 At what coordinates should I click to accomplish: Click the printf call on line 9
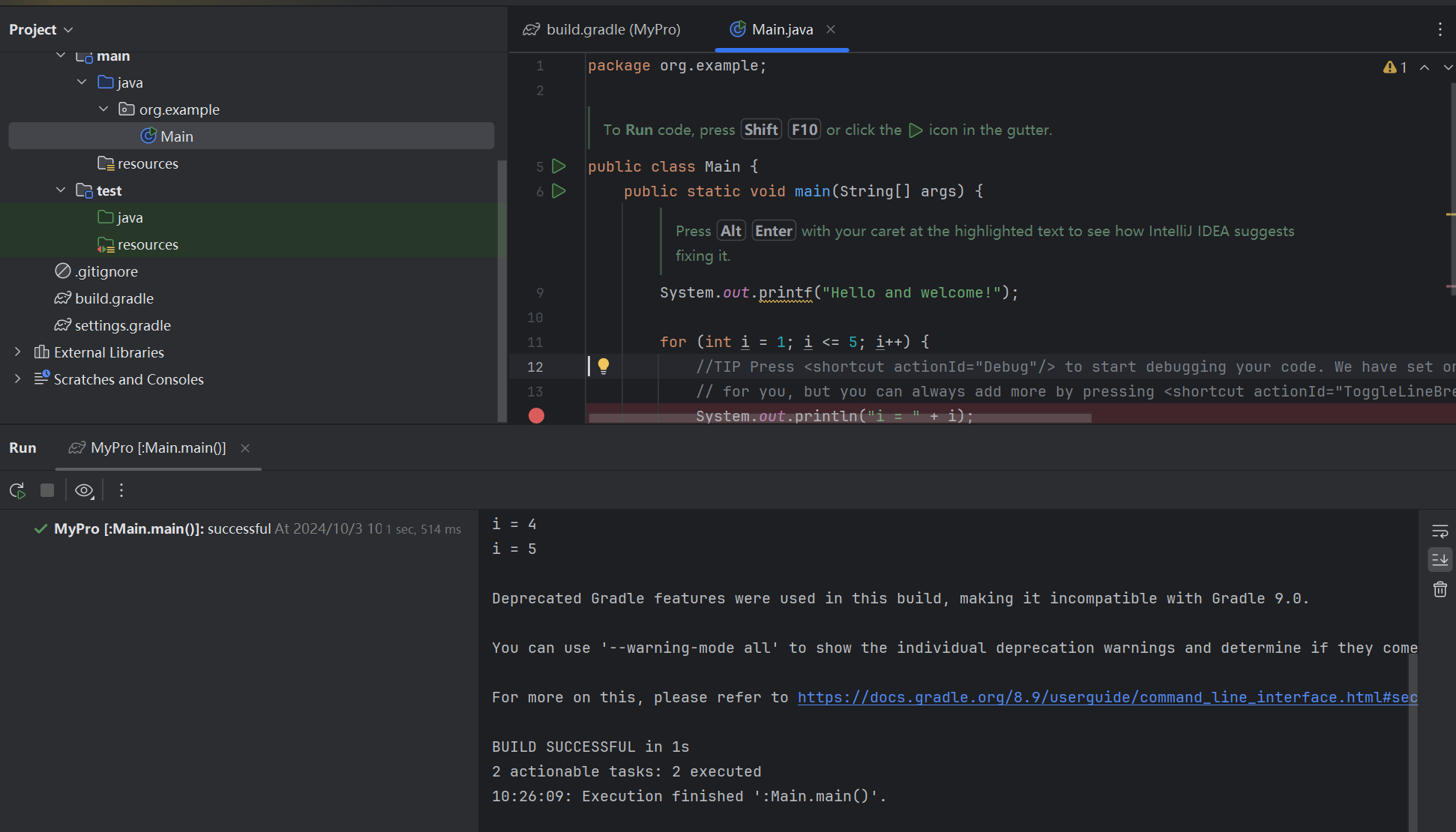(x=785, y=293)
